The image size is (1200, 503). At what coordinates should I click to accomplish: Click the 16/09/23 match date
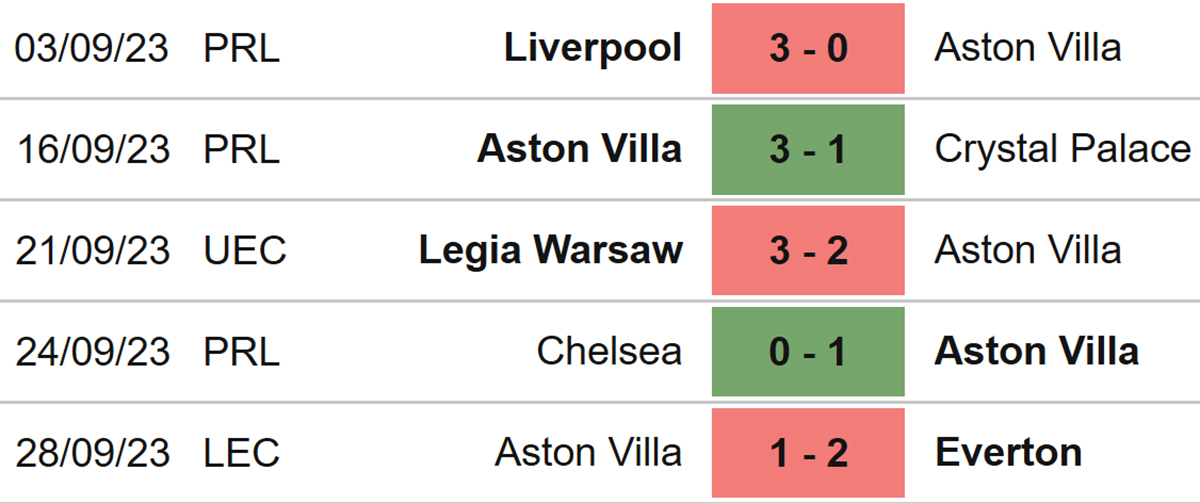point(93,149)
